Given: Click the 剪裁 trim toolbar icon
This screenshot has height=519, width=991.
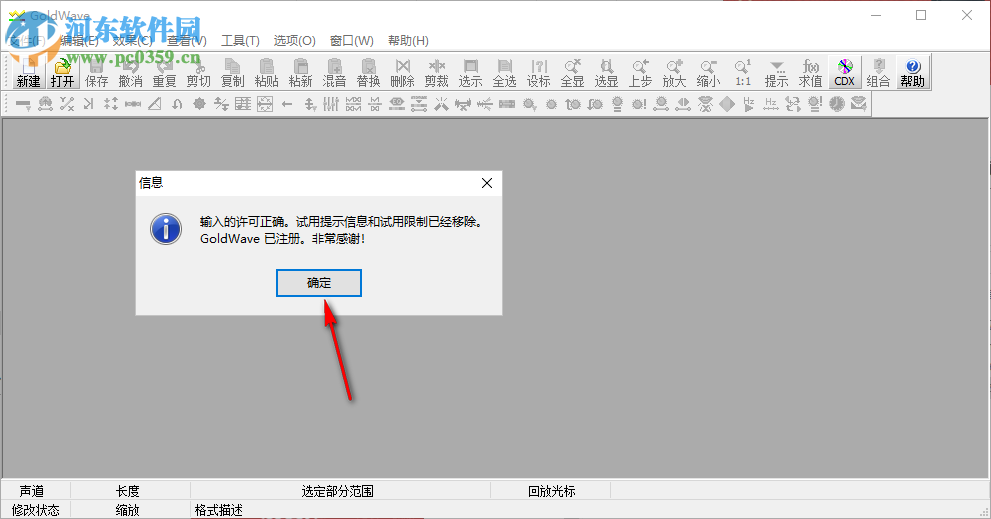Looking at the screenshot, I should [x=437, y=73].
